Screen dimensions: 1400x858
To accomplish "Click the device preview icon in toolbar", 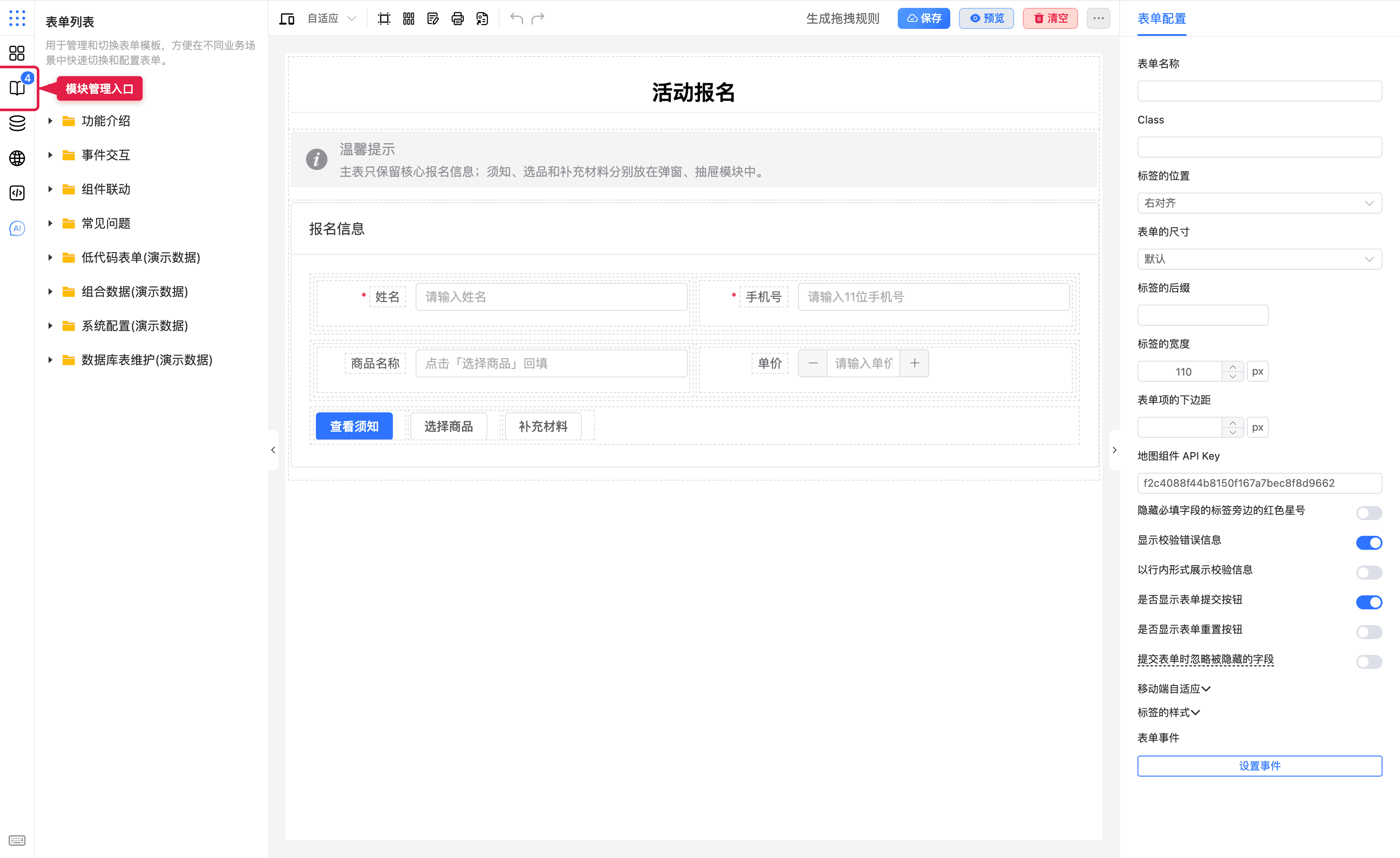I will click(287, 19).
